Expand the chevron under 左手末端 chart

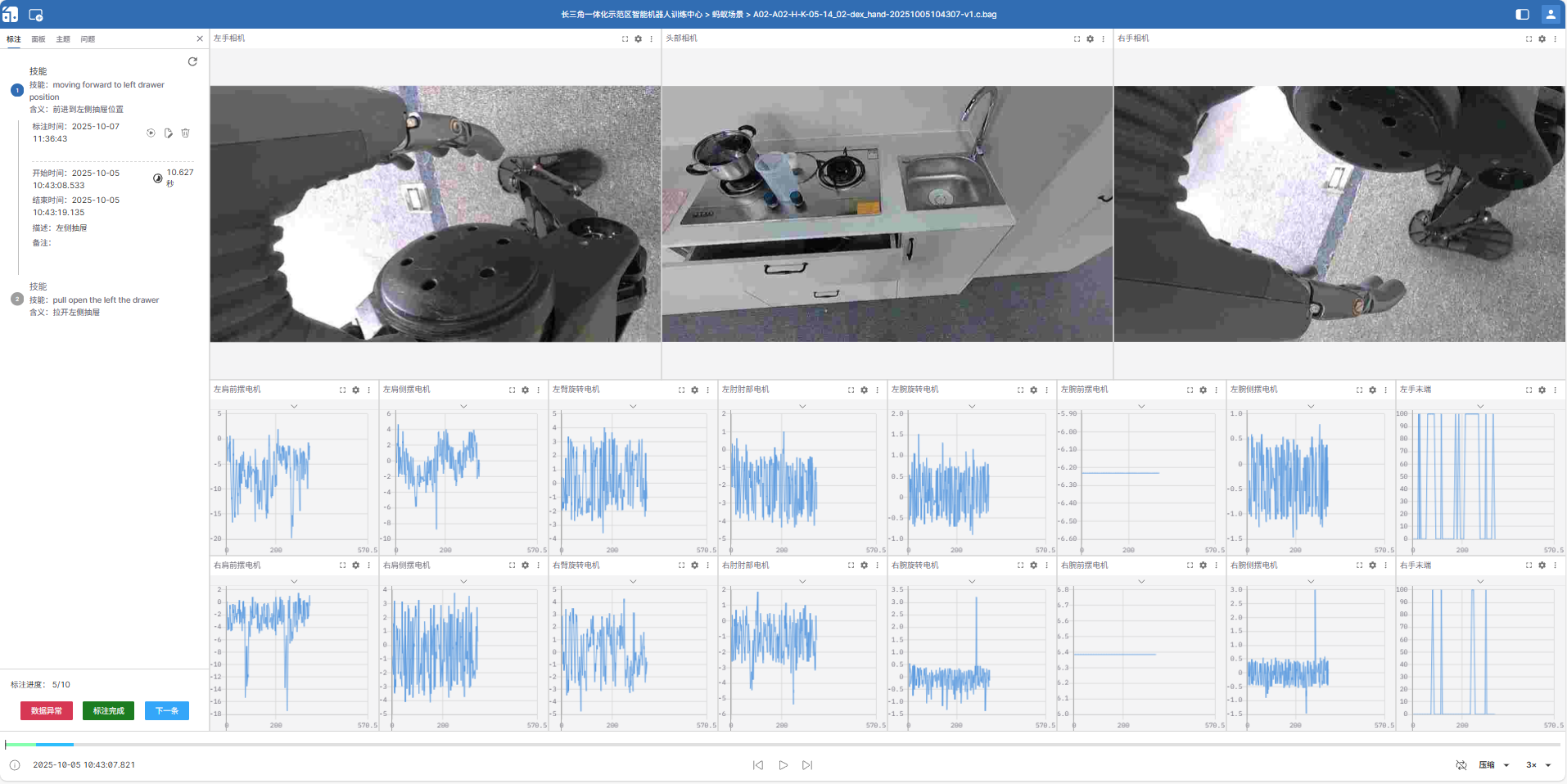click(1479, 406)
